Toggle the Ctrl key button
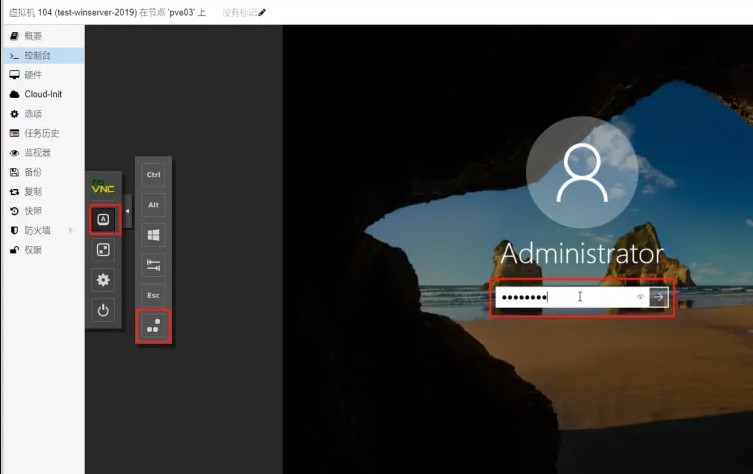The image size is (753, 474). coord(153,175)
